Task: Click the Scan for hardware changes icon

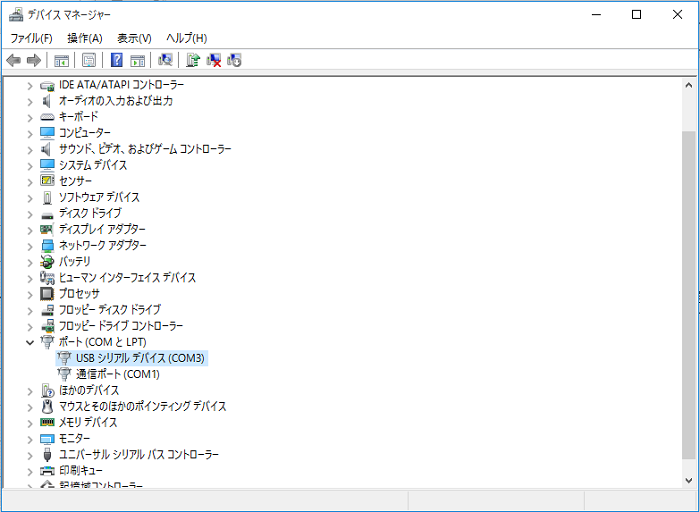Action: coord(166,60)
